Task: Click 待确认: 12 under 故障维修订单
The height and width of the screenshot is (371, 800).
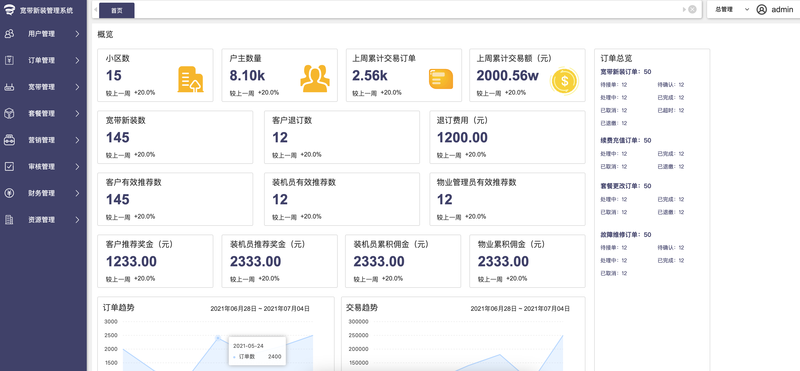Action: [x=670, y=248]
